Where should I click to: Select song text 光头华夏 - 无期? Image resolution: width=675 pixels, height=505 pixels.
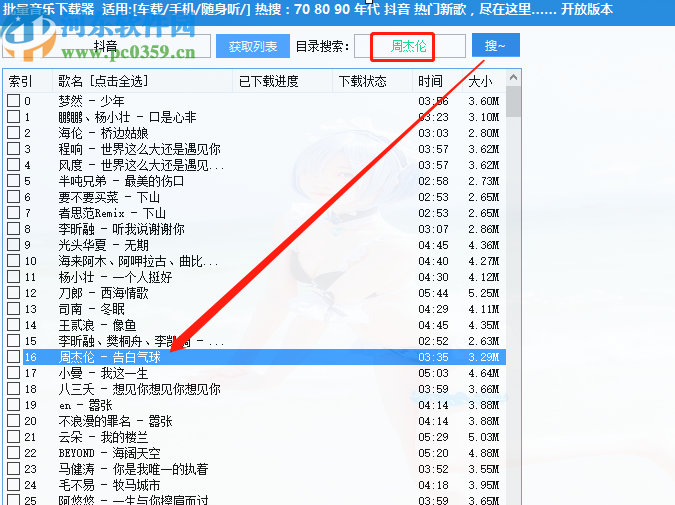[x=103, y=245]
